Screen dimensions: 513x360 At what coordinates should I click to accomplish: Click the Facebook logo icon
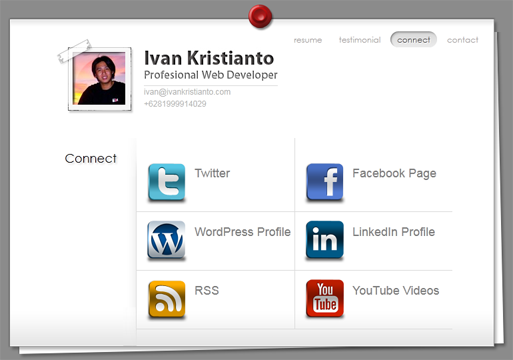[325, 182]
